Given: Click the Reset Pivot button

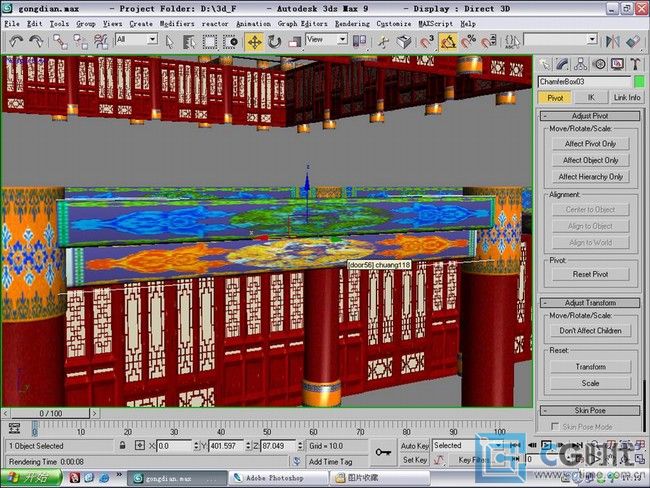Looking at the screenshot, I should click(x=590, y=274).
